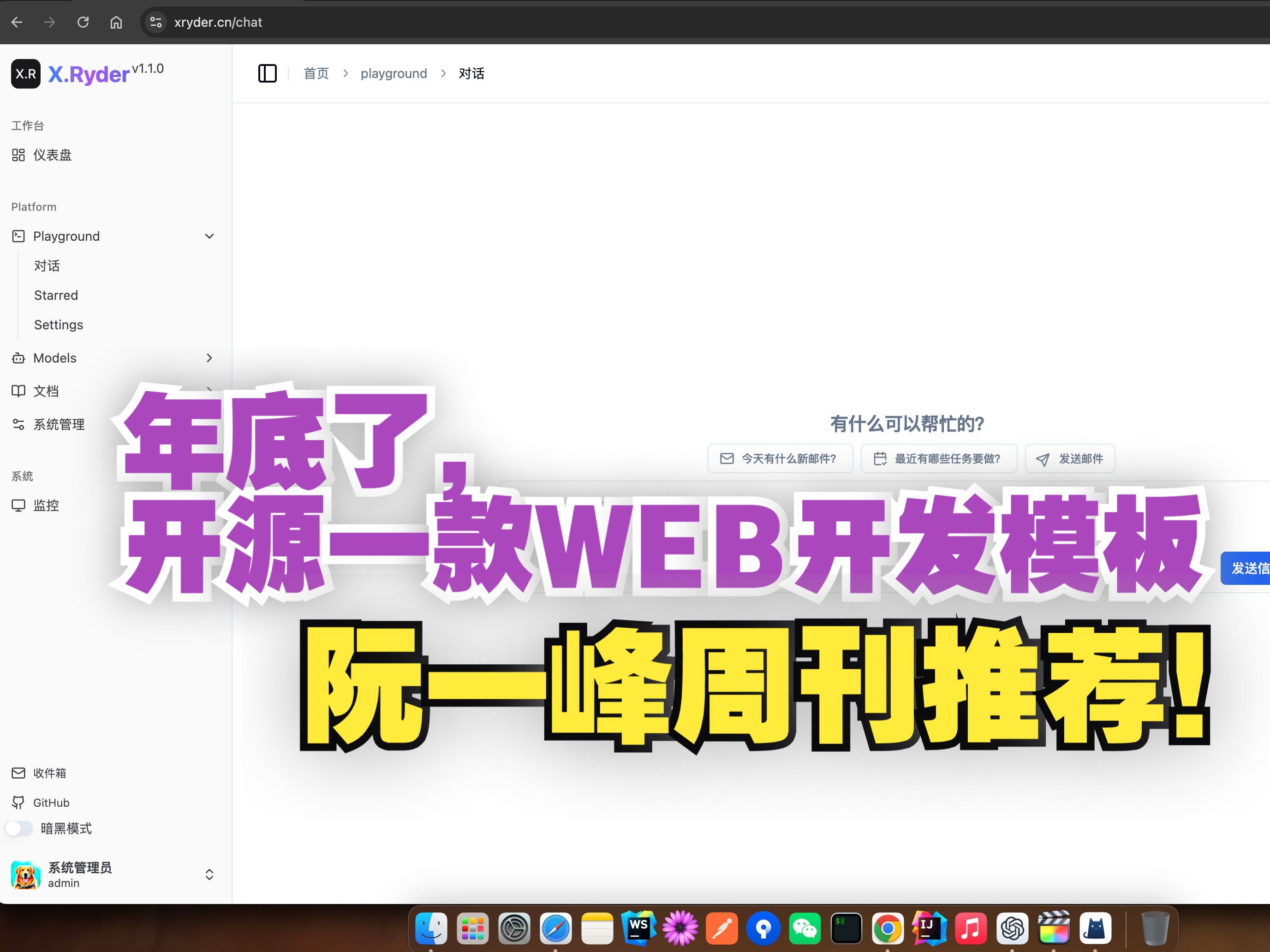
Task: Toggle the sidebar collapse button
Action: pyautogui.click(x=267, y=72)
